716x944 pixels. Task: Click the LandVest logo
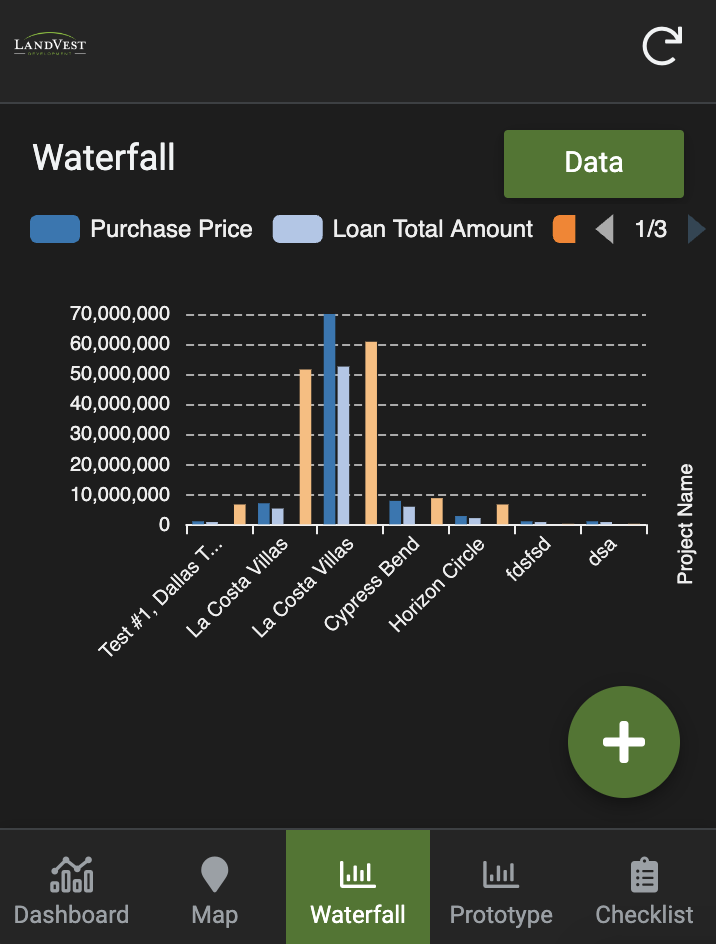pos(50,45)
